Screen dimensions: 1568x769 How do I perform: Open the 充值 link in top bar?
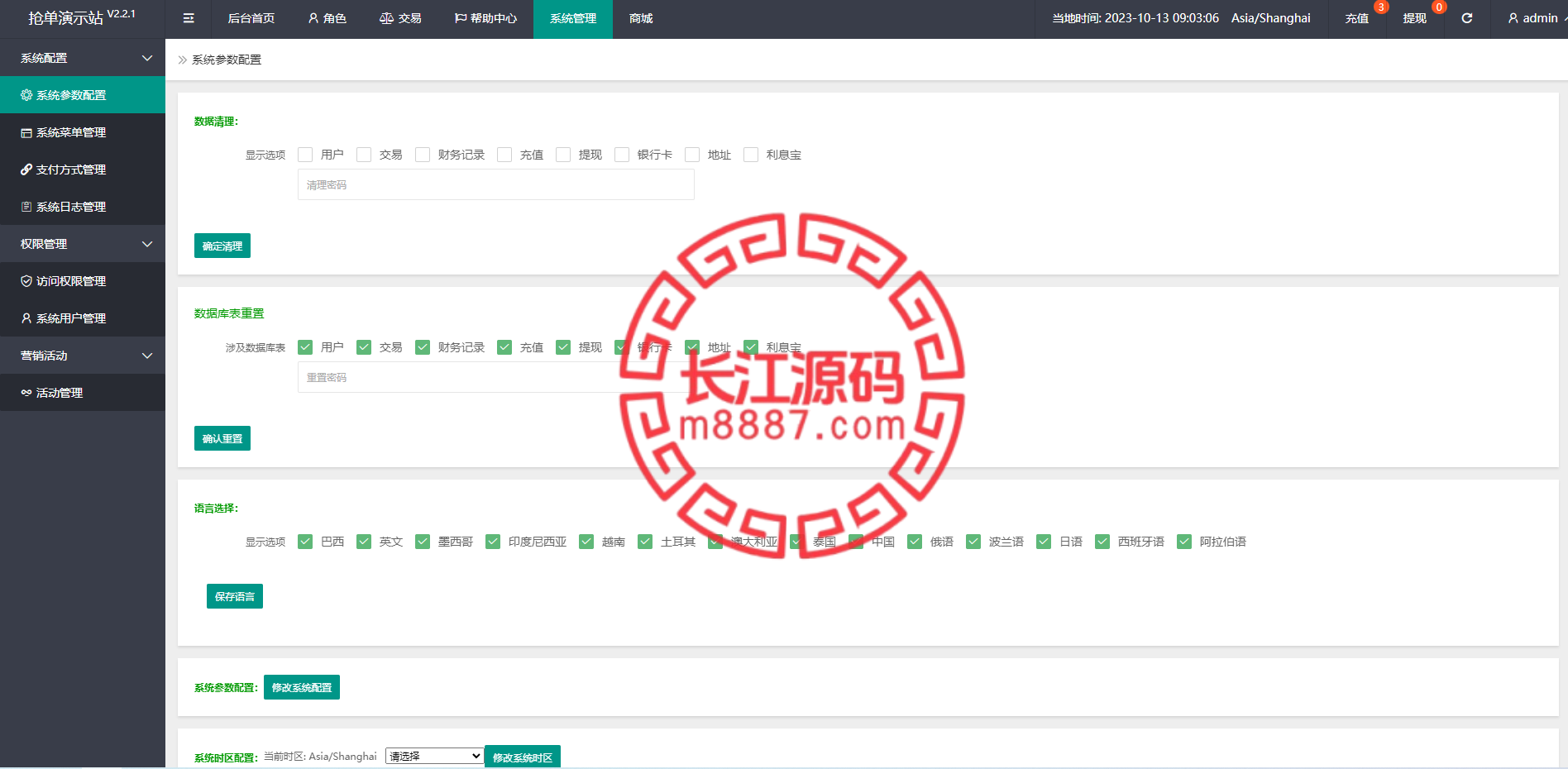point(1357,18)
